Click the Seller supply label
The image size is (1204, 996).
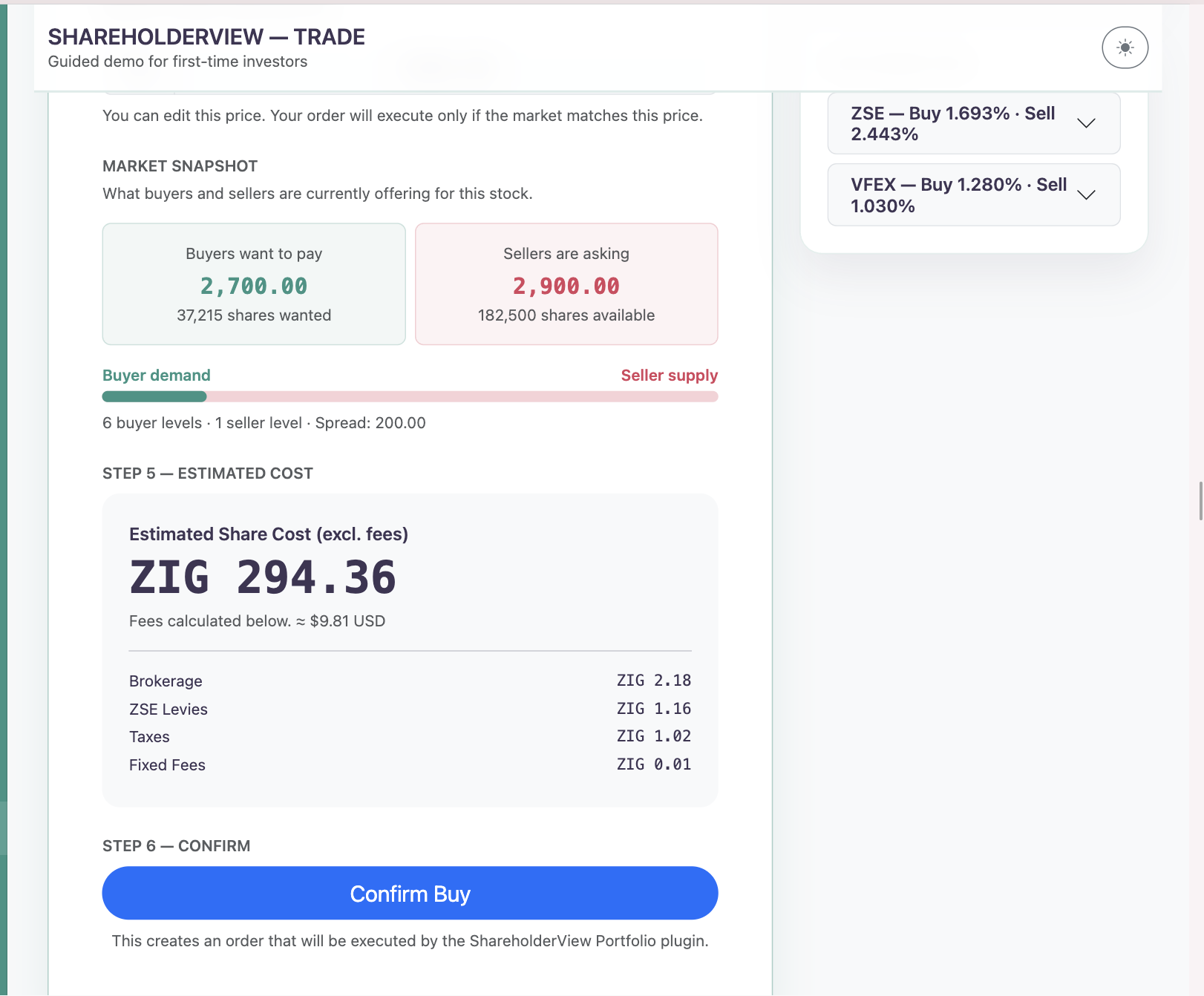point(669,375)
